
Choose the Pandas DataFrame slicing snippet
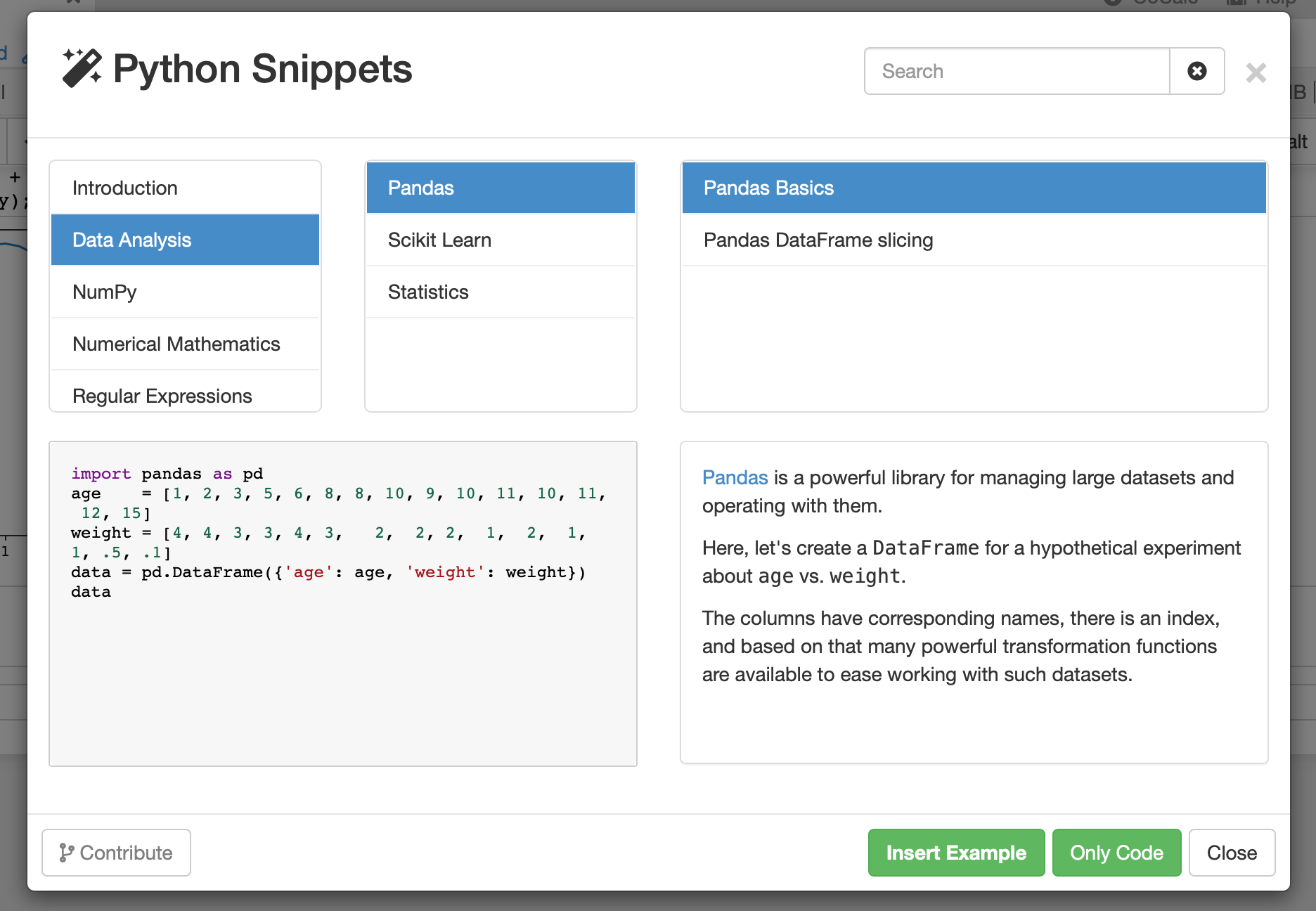click(974, 240)
